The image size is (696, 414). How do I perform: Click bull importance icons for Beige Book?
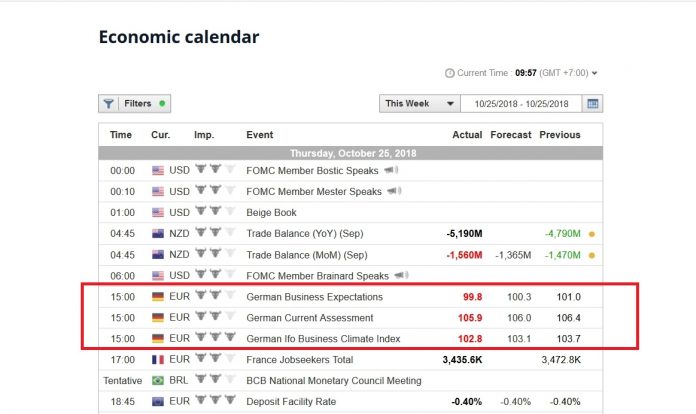[217, 212]
